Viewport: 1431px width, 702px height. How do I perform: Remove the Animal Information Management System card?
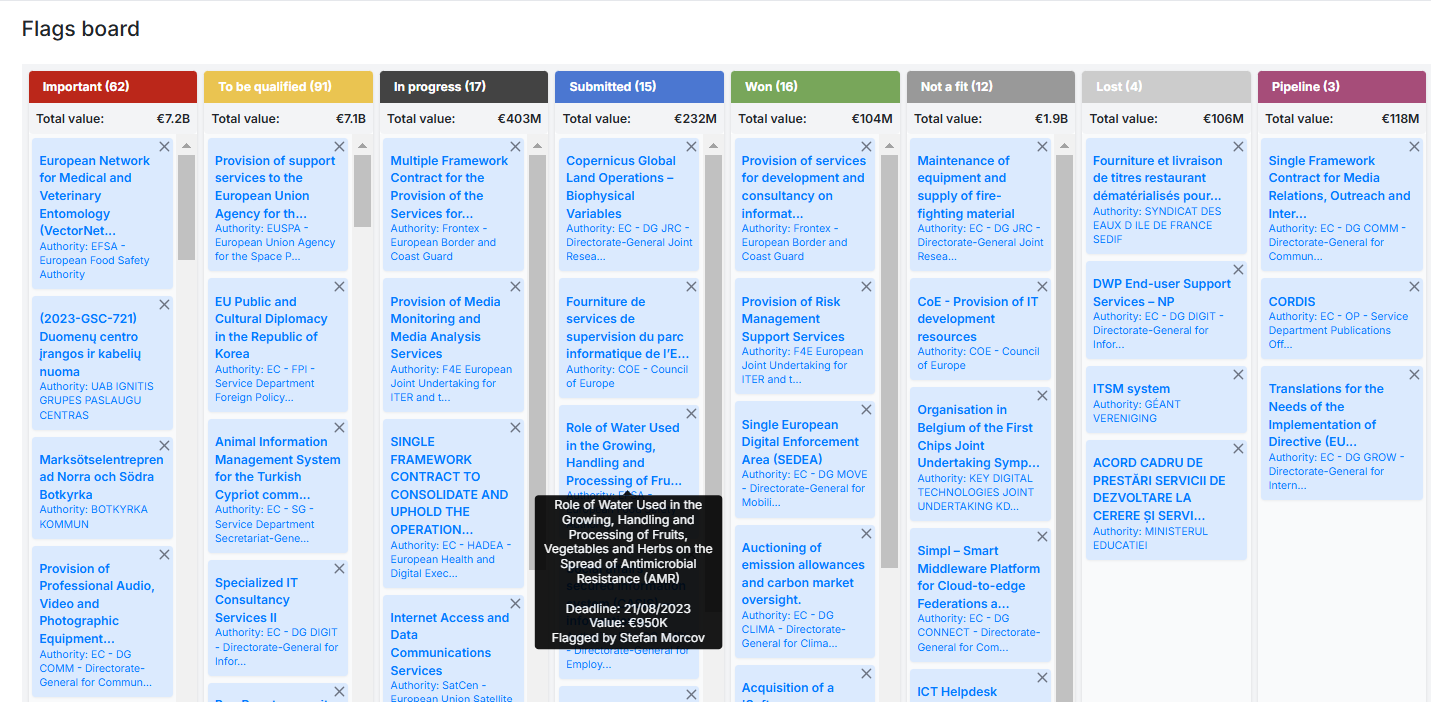coord(339,427)
